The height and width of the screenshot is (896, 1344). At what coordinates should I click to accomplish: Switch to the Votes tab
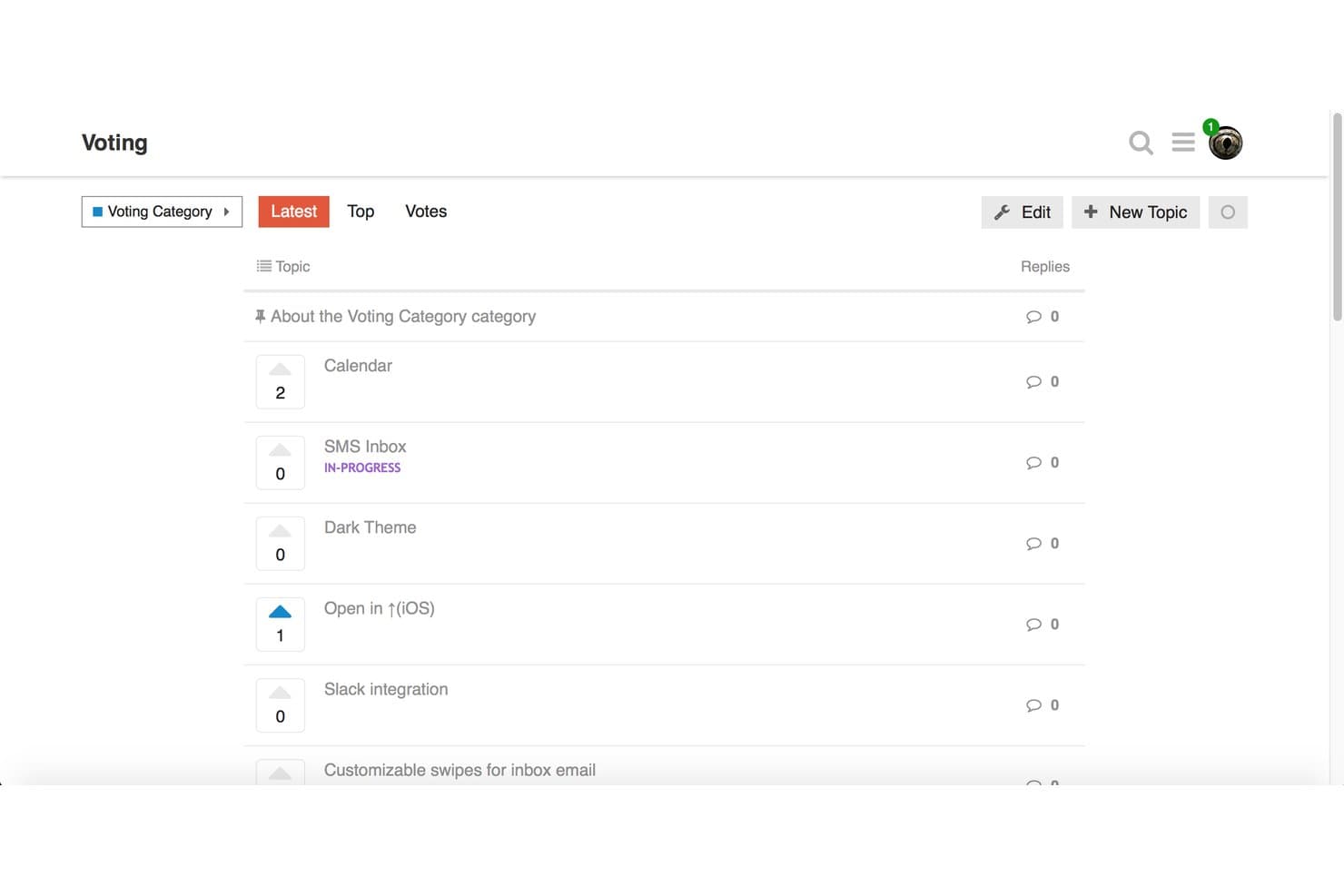pos(426,212)
